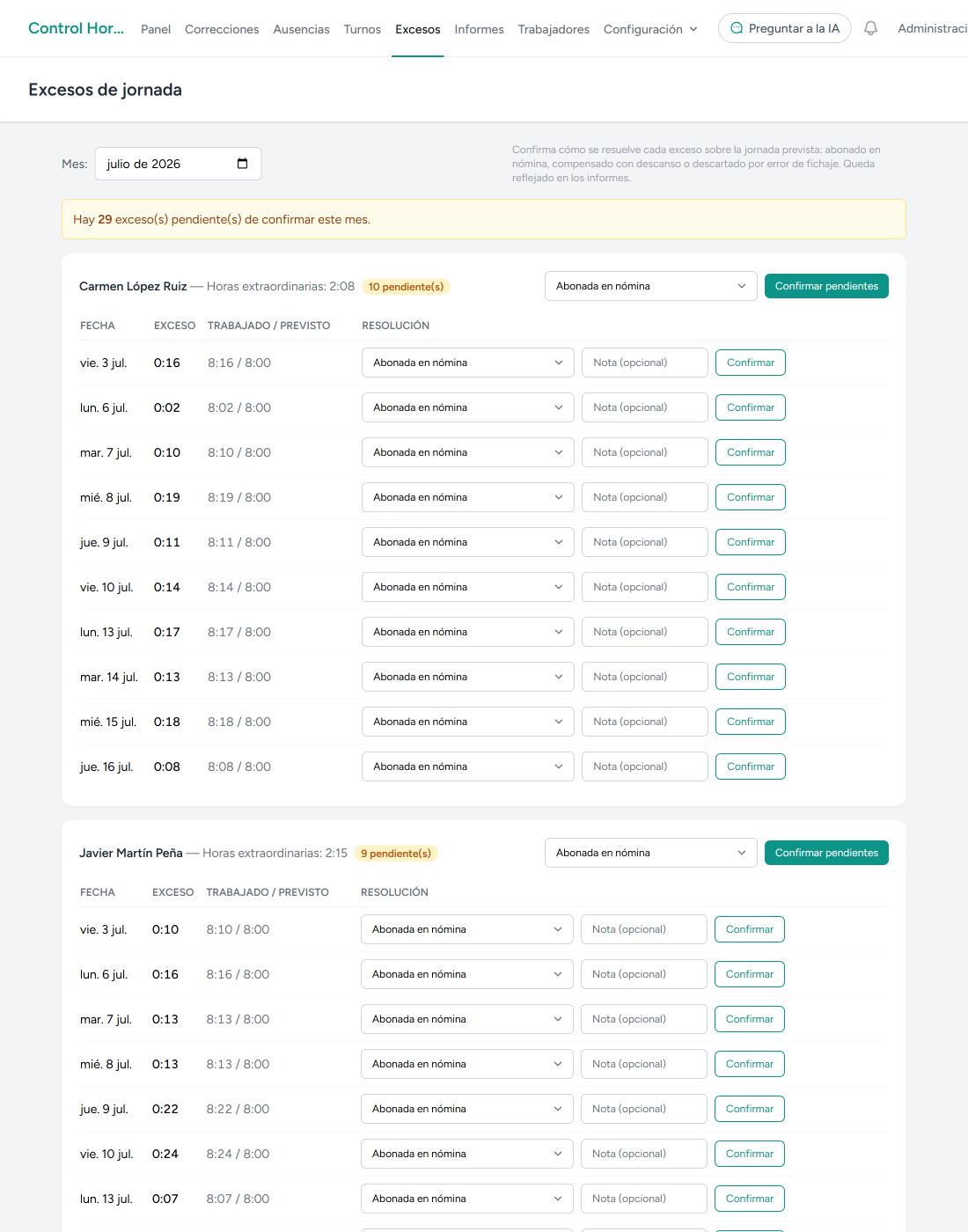Switch to Ausencias tab
This screenshot has height=1232, width=968.
301,29
